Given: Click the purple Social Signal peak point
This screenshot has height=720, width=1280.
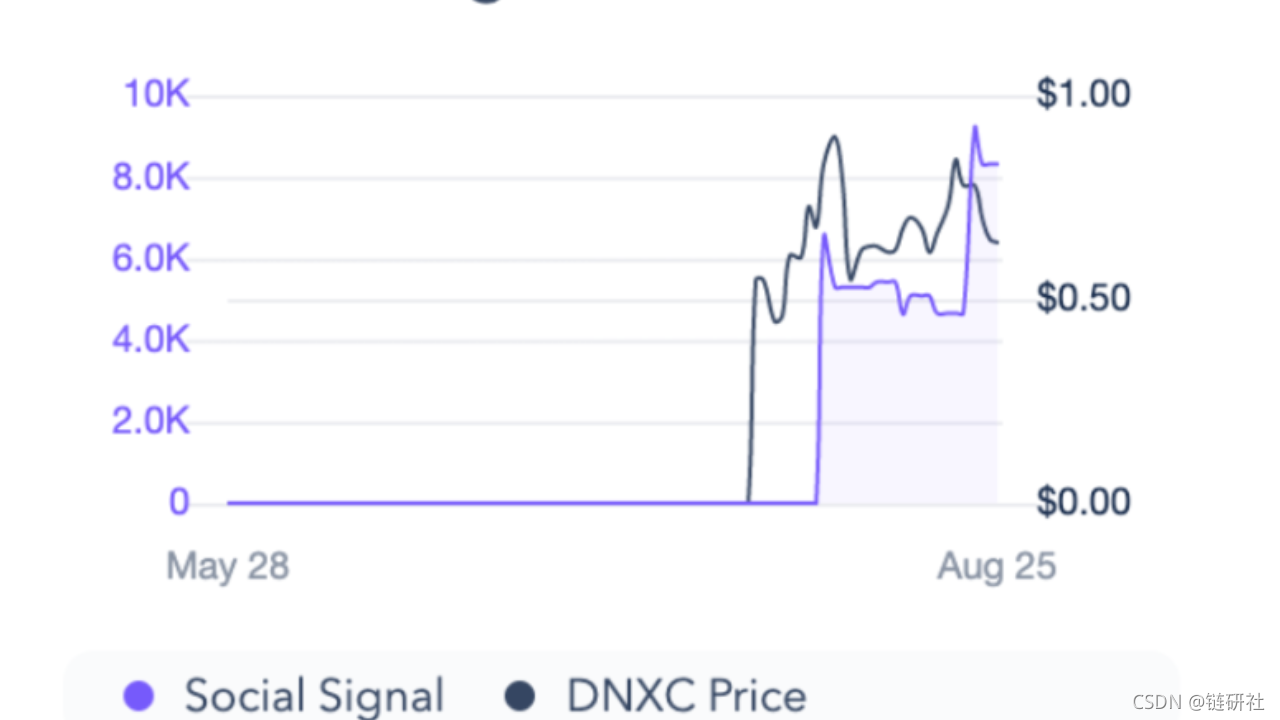Looking at the screenshot, I should pyautogui.click(x=975, y=127).
